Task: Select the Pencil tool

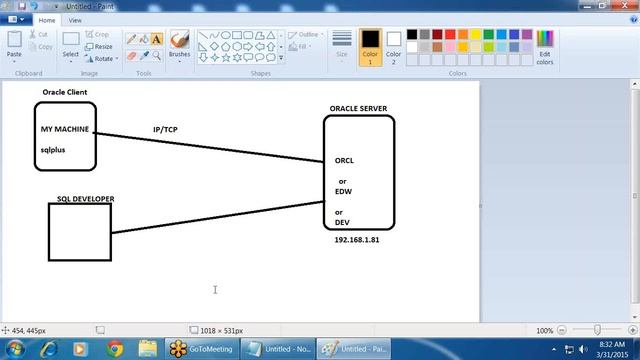Action: [131, 39]
